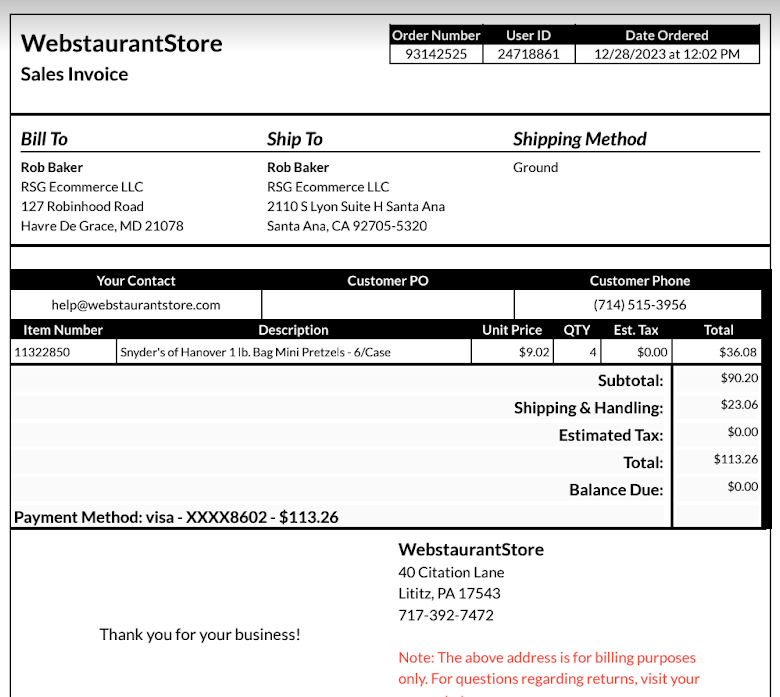Image resolution: width=780 pixels, height=697 pixels.
Task: Click the Shipping Method heading
Action: 580,139
